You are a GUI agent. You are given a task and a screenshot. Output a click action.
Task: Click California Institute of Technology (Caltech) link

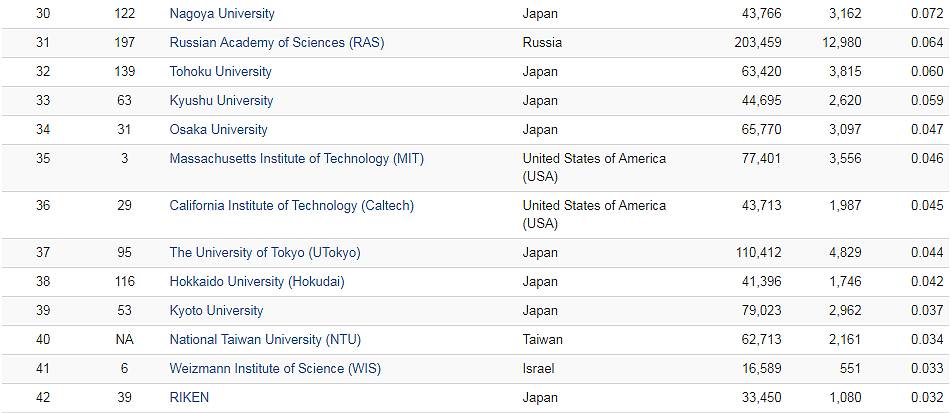[x=291, y=206]
